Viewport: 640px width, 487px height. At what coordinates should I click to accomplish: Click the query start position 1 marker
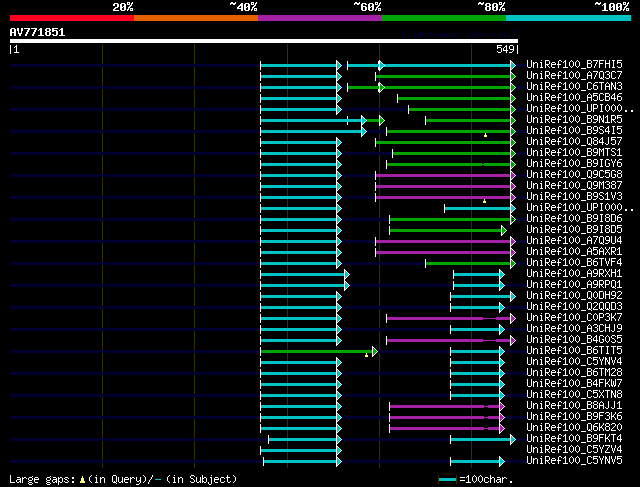coord(16,49)
